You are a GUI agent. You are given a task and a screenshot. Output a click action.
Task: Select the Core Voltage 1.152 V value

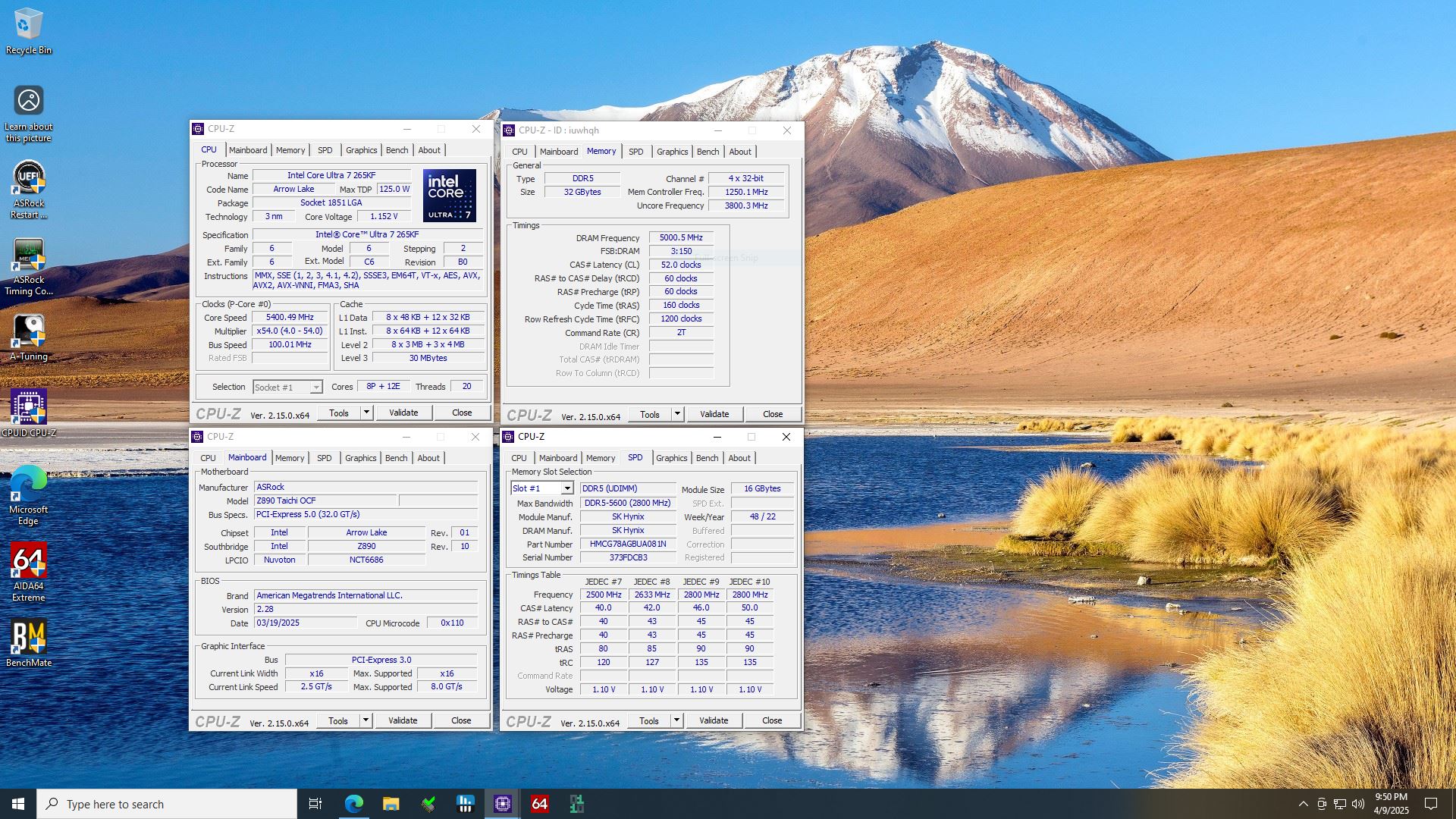(384, 216)
